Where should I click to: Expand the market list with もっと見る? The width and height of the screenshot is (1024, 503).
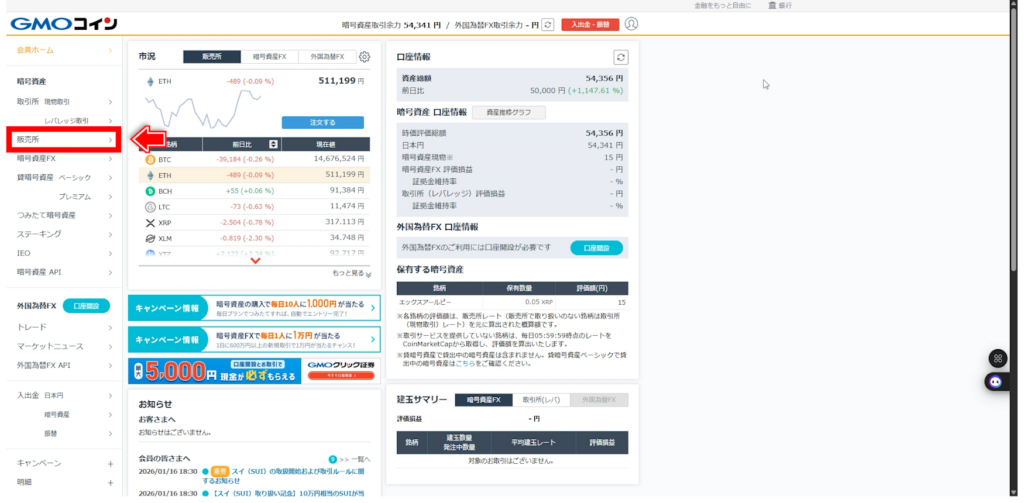351,273
